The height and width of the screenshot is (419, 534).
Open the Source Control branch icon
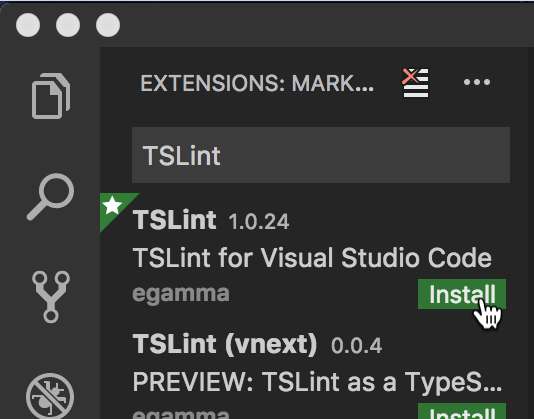point(51,297)
